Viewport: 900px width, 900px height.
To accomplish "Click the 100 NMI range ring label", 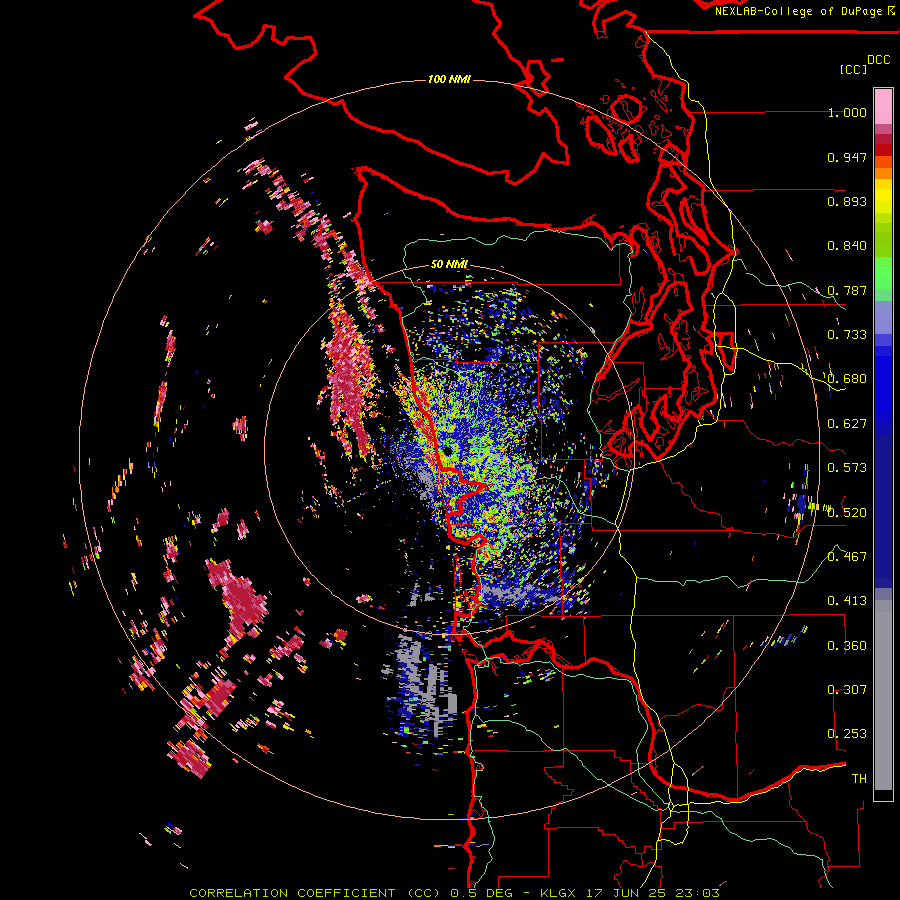I will (x=449, y=79).
